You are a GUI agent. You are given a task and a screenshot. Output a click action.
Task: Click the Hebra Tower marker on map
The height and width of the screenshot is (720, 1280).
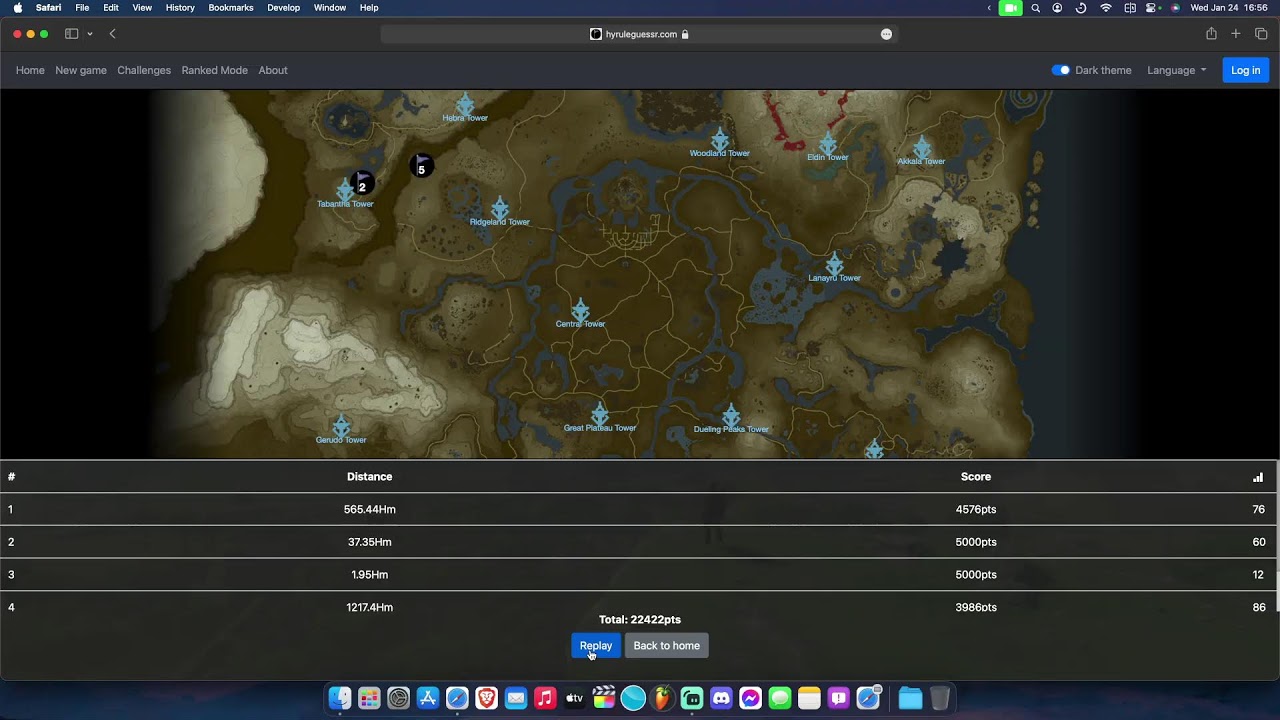(465, 105)
